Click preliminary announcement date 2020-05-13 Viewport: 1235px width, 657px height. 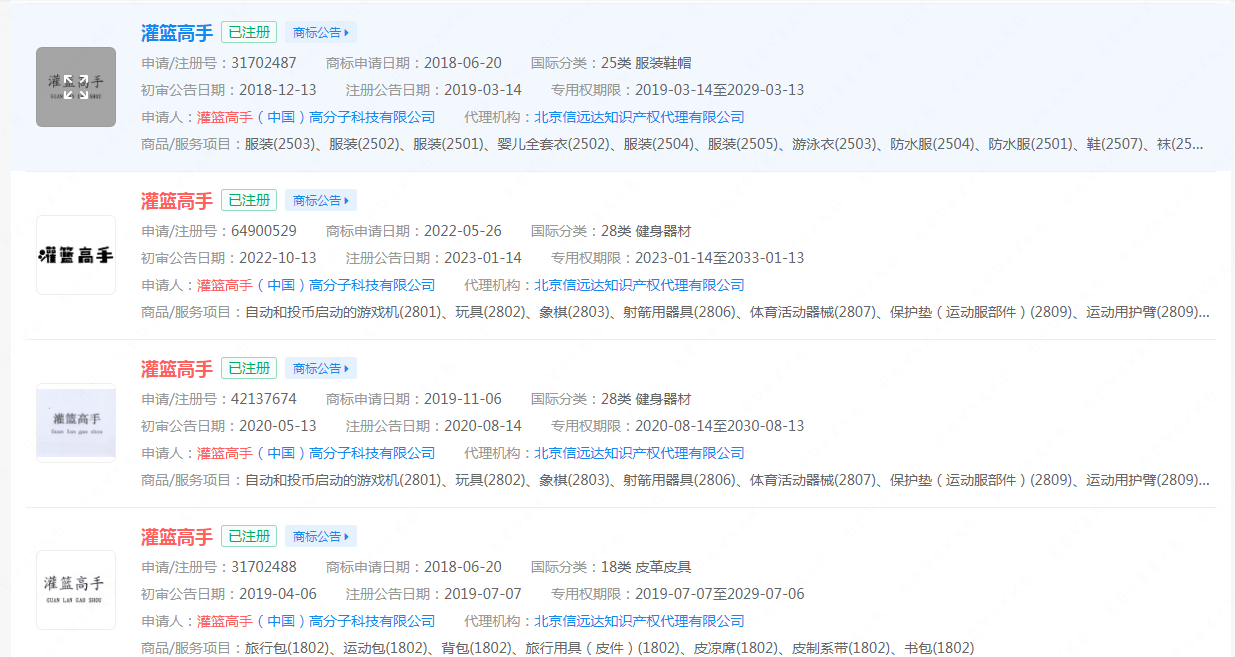tap(278, 425)
